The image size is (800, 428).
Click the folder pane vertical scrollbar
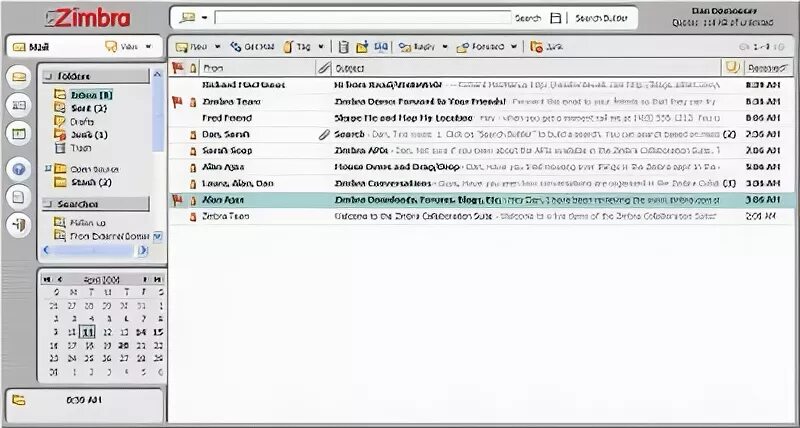(158, 117)
